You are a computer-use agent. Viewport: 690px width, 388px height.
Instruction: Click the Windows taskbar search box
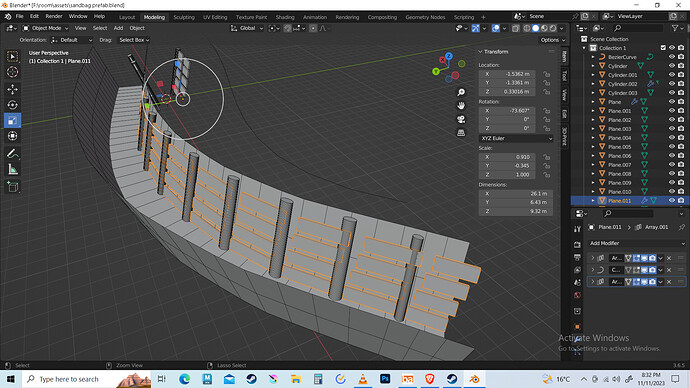(x=87, y=379)
